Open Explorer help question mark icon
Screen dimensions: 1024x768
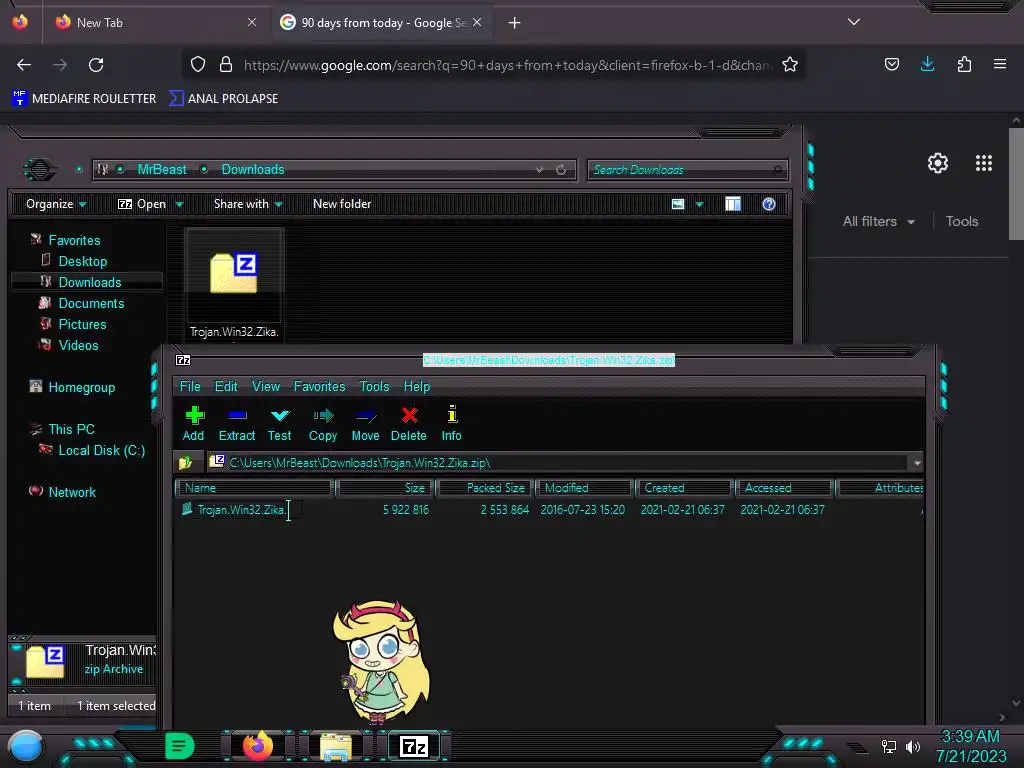tap(769, 204)
